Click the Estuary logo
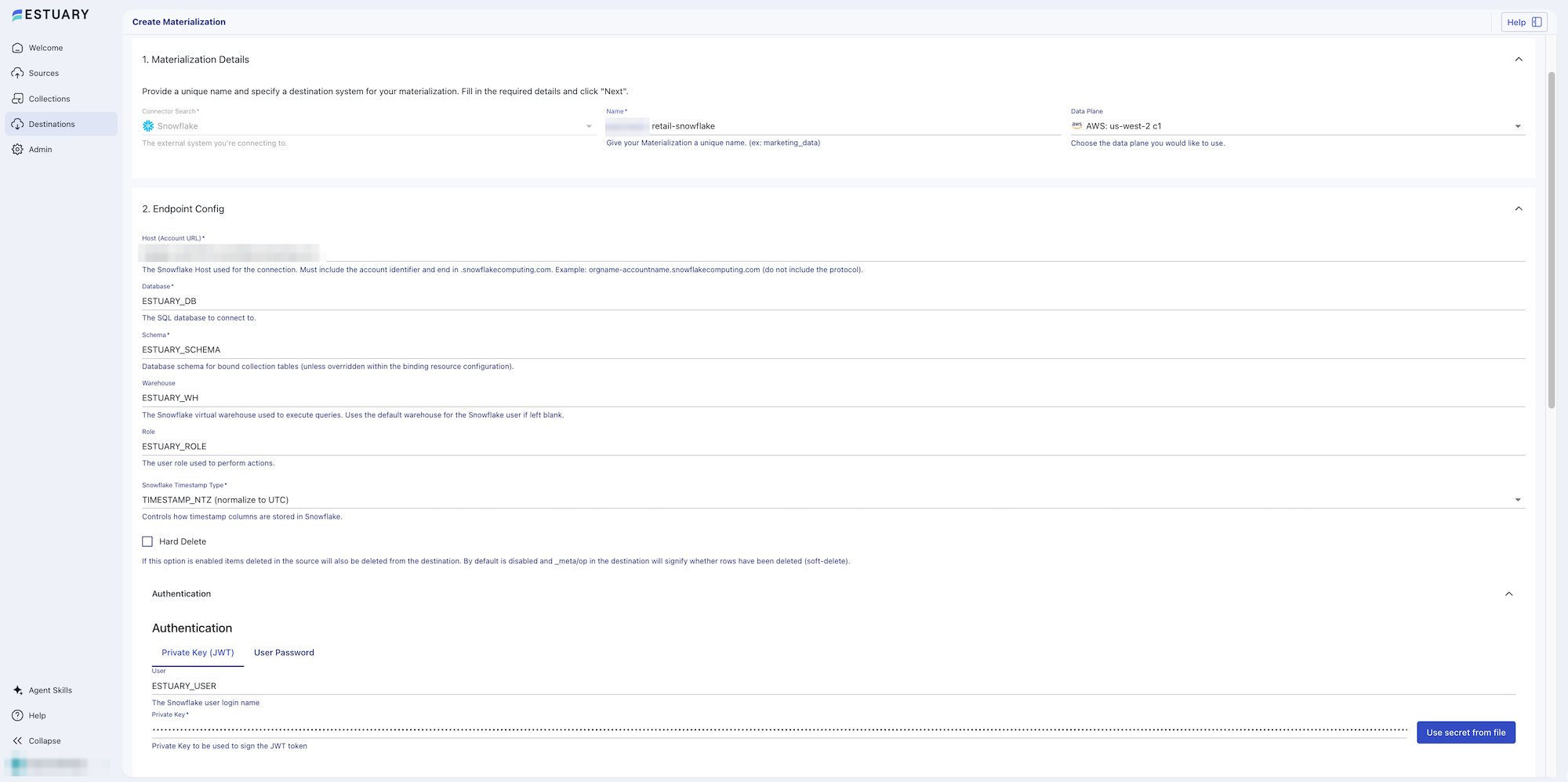 point(50,14)
